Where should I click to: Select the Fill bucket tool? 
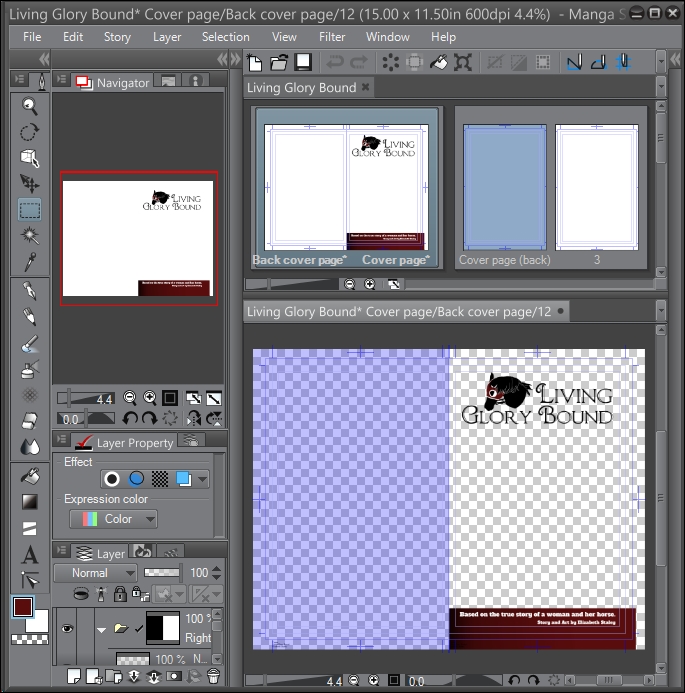coord(30,476)
